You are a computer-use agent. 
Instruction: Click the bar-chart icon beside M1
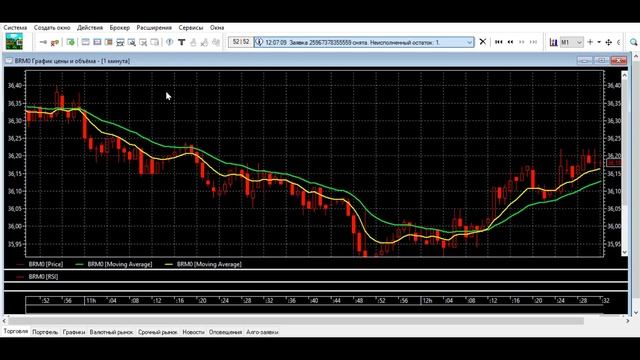point(553,42)
